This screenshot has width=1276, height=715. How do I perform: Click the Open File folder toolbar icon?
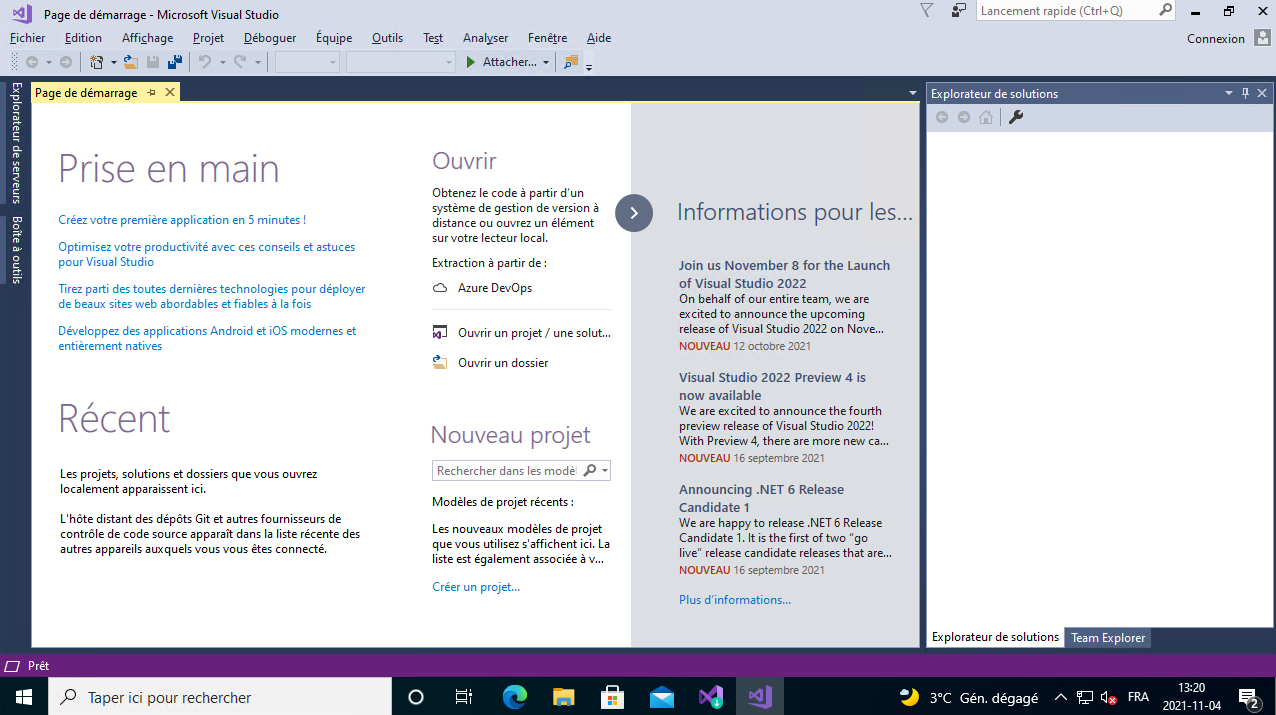(130, 62)
